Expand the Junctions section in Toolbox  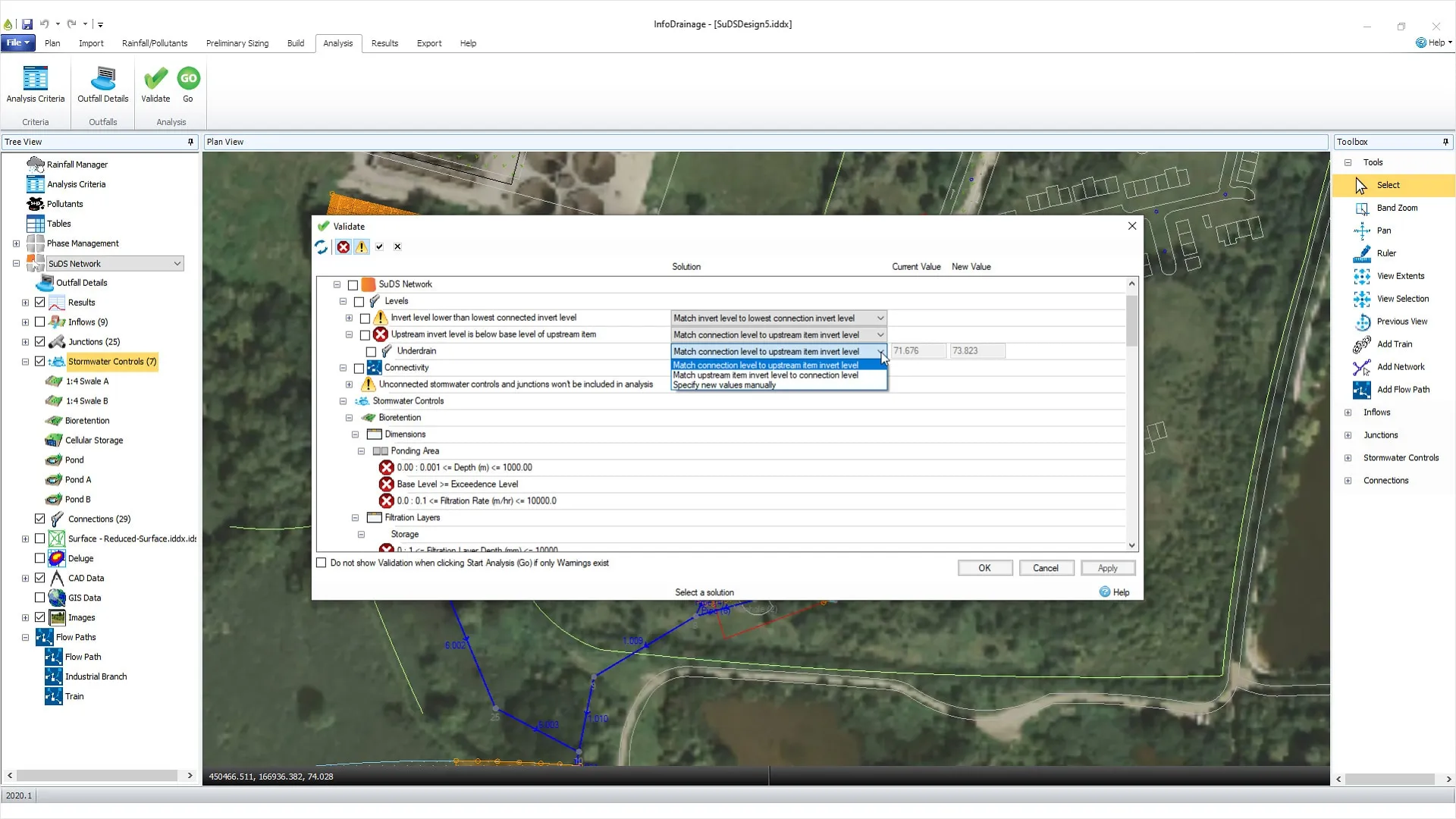(1348, 435)
